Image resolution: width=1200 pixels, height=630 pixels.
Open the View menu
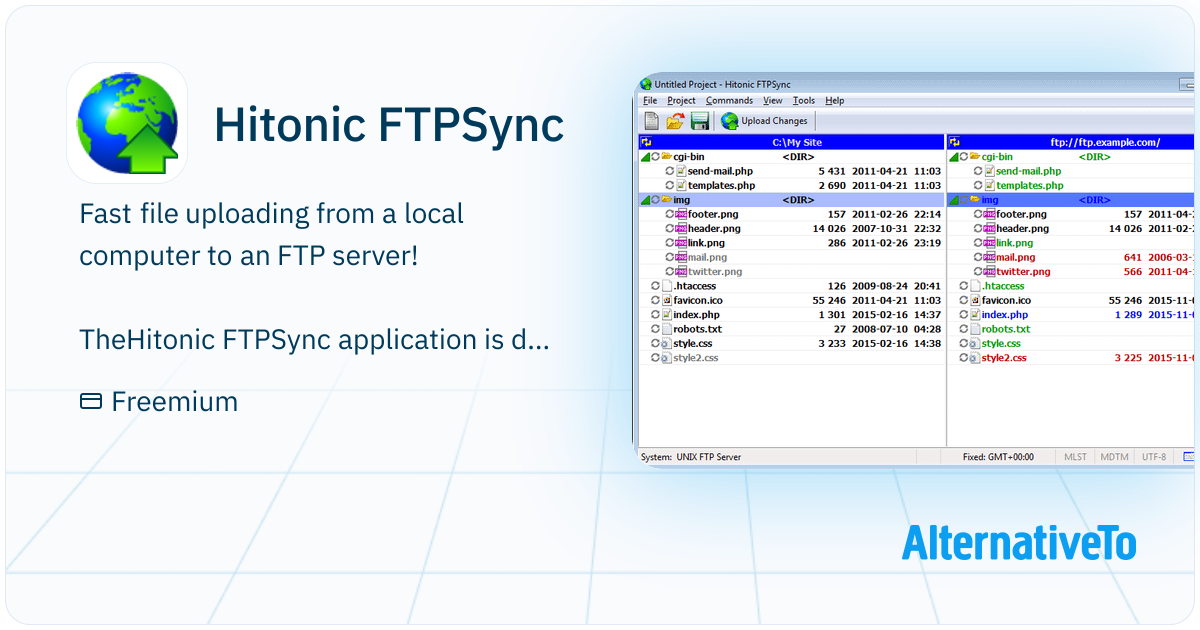click(x=773, y=101)
